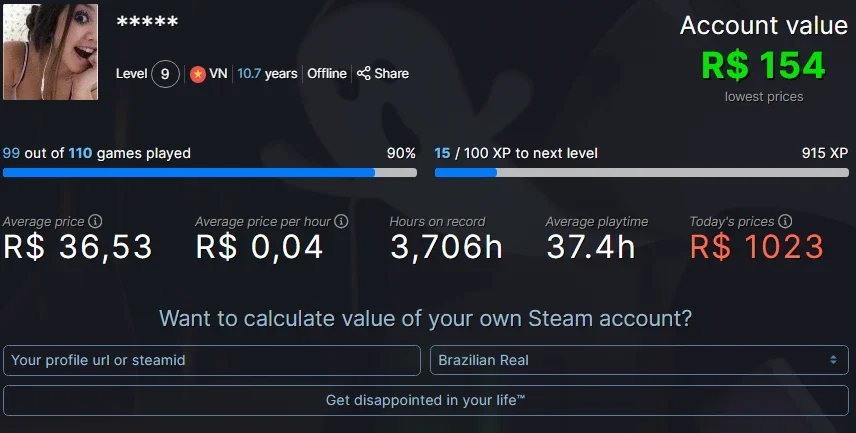Click the 10.7 years account age
This screenshot has height=433, width=856.
pos(268,74)
